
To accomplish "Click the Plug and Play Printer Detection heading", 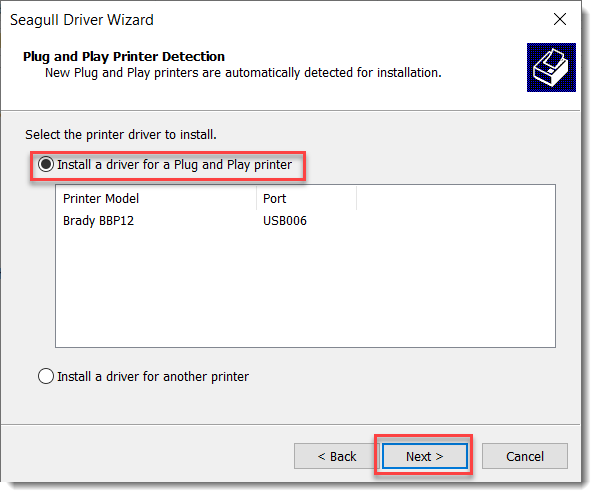I will (124, 56).
